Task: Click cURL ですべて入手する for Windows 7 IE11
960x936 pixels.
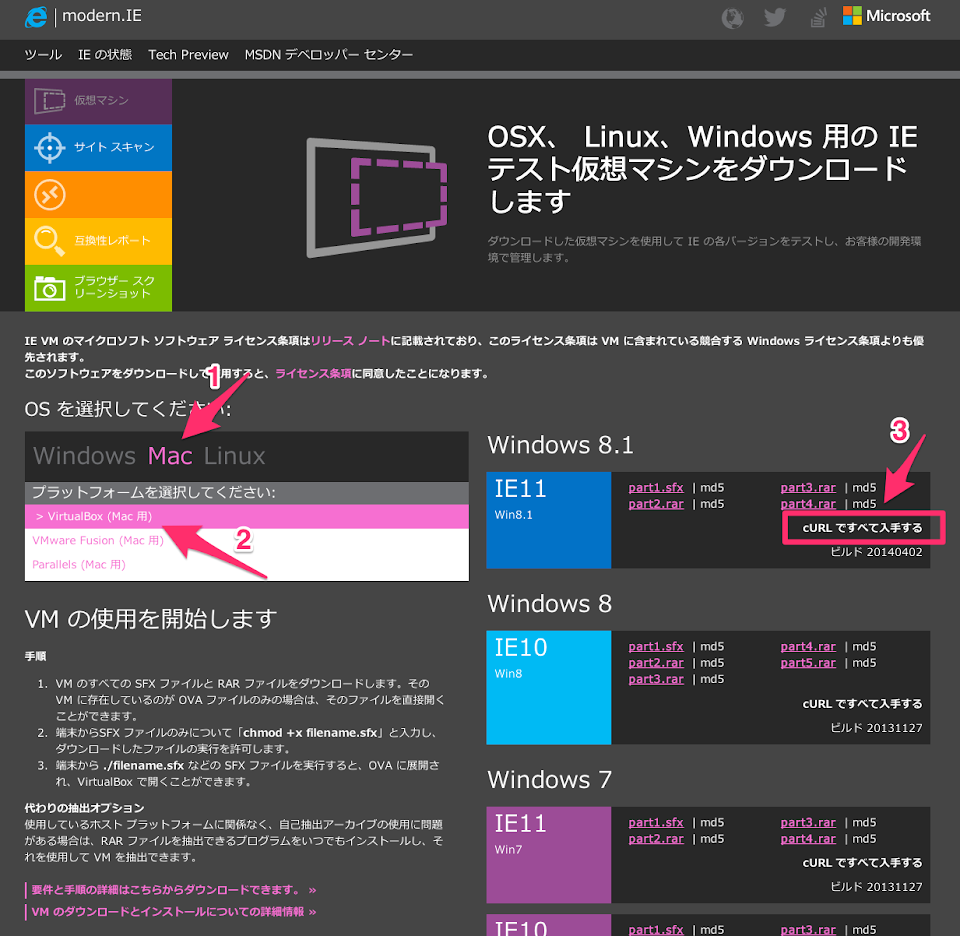Action: coord(862,863)
